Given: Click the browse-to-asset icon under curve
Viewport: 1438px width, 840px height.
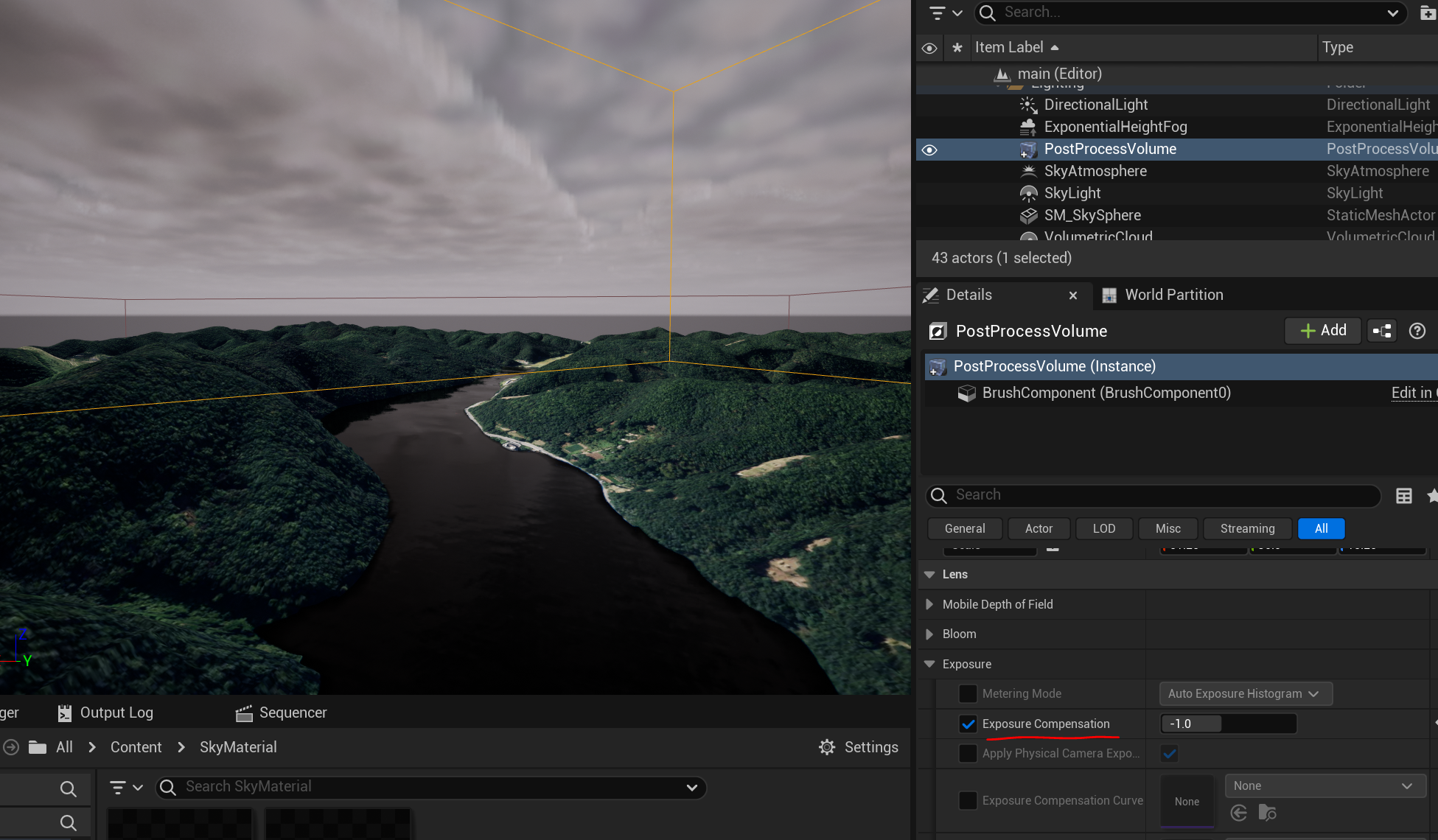Looking at the screenshot, I should (1267, 813).
